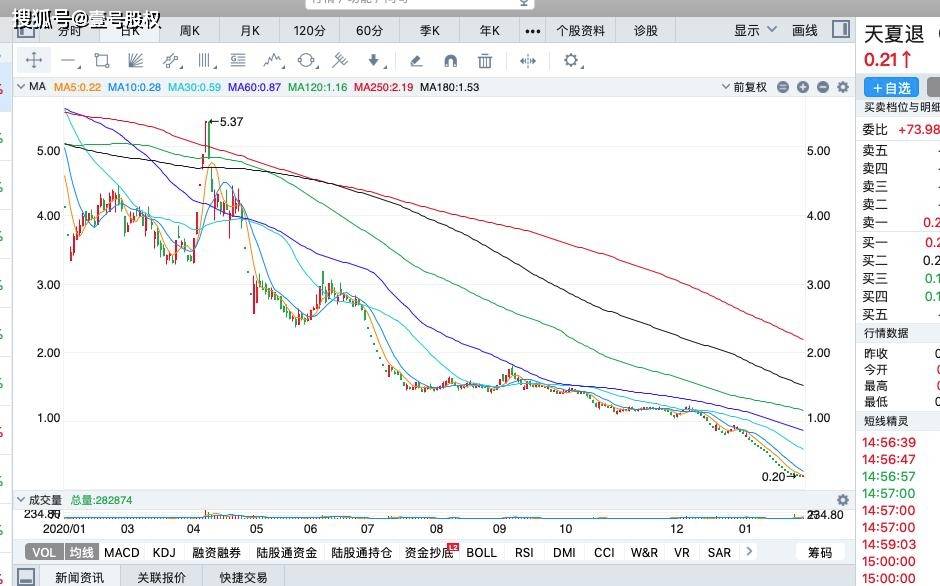Open drawing settings gear in toolbar
Viewport: 940px width, 586px height.
pyautogui.click(x=571, y=60)
